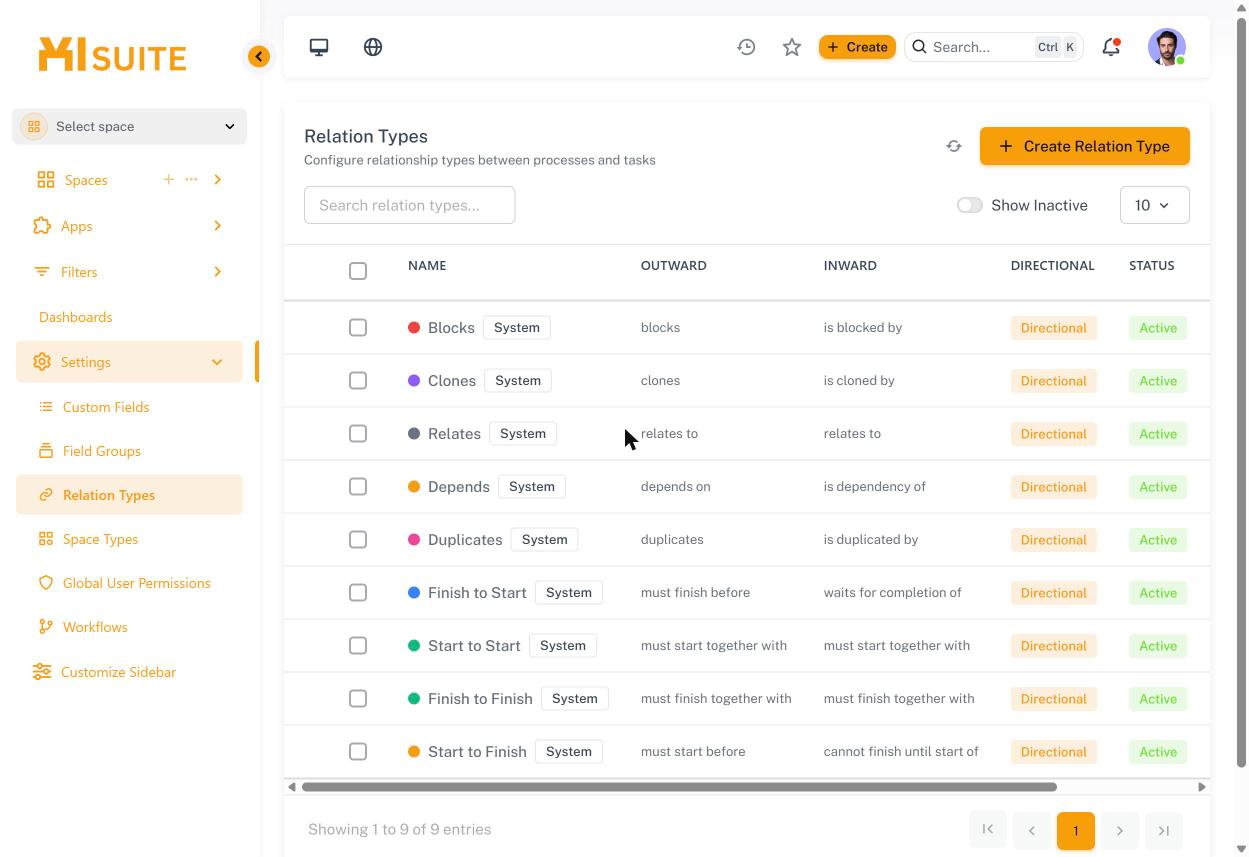Sort by the NAME column header
1249x857 pixels.
(427, 265)
